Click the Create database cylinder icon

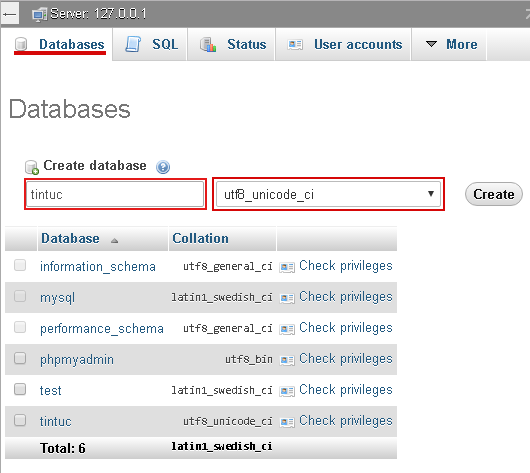[x=32, y=167]
